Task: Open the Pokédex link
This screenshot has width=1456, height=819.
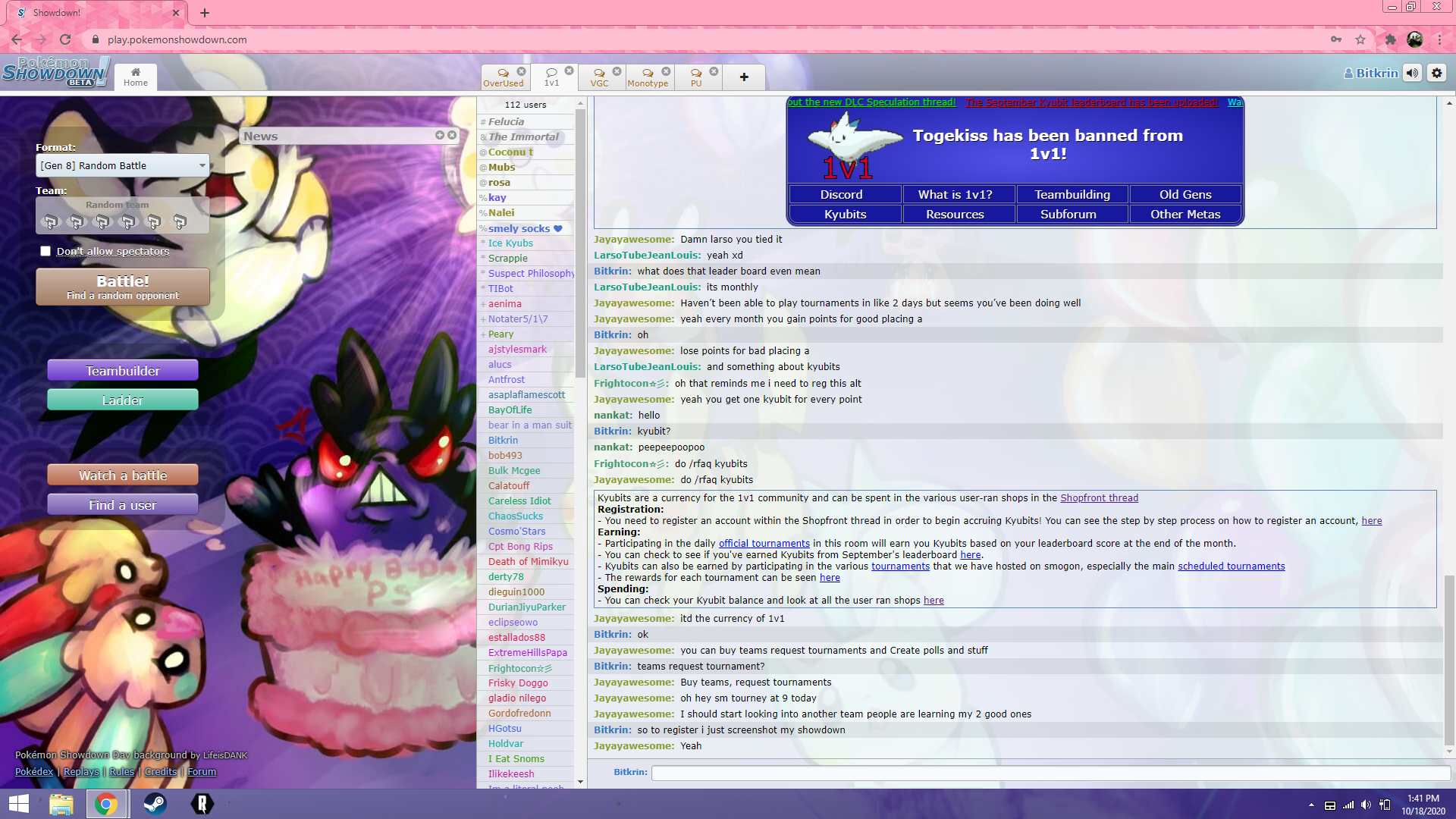Action: click(34, 771)
